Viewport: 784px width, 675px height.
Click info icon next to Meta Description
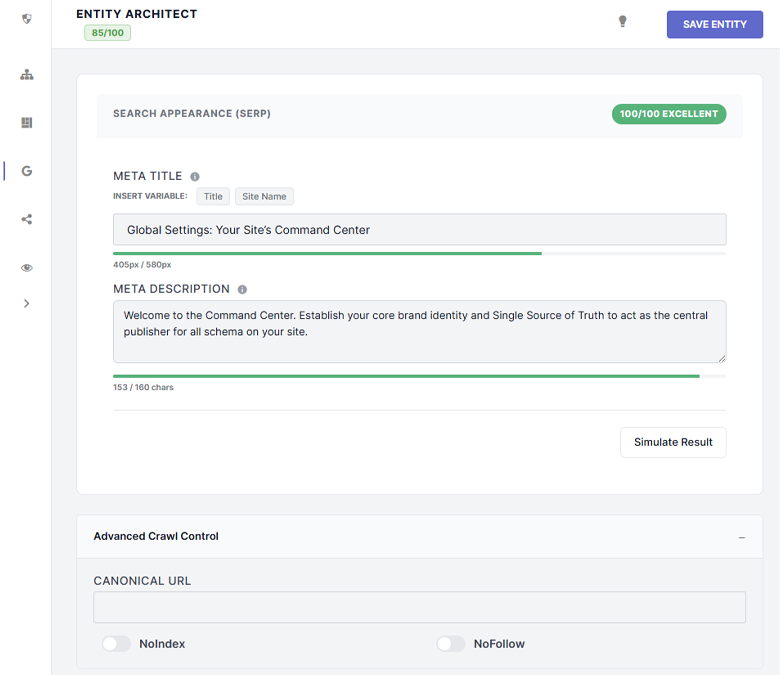click(x=242, y=290)
